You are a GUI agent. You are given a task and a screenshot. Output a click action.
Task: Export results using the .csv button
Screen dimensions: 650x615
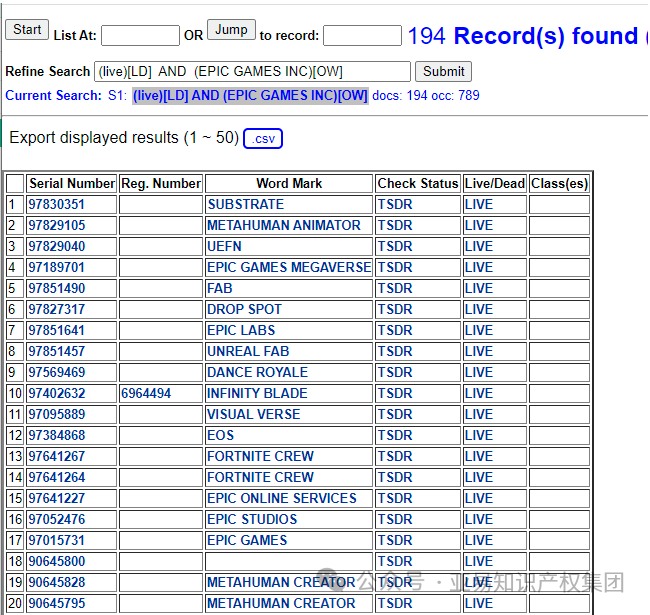point(263,138)
